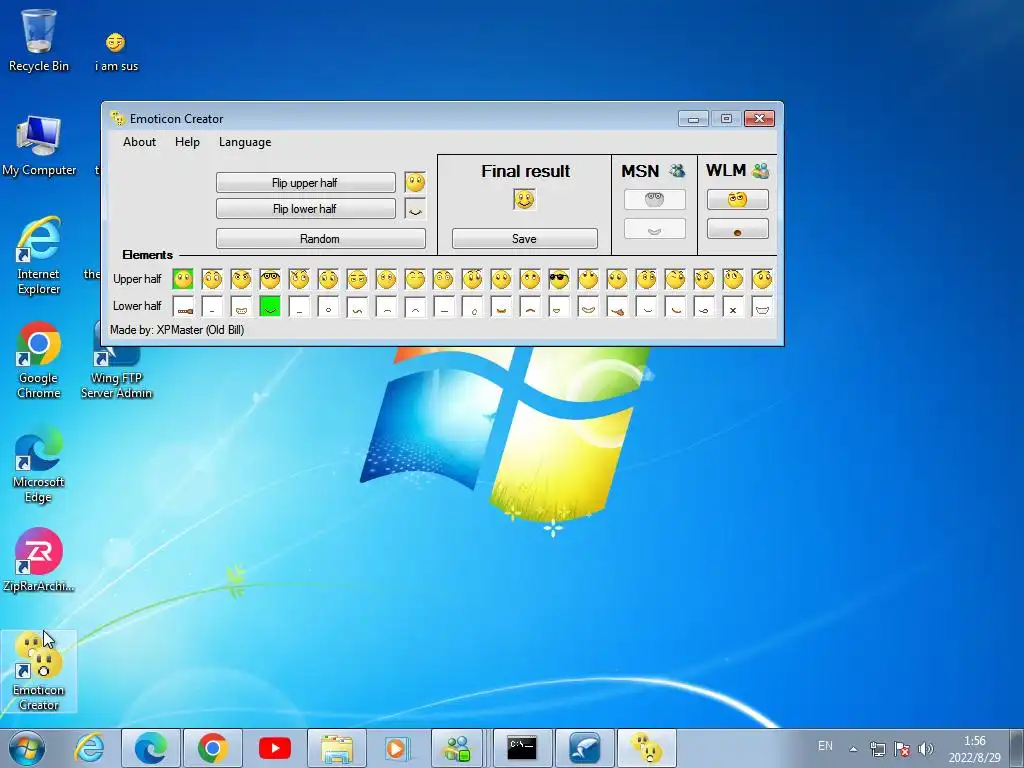The width and height of the screenshot is (1024, 768).
Task: Open the Microsoft Edge desktop shortcut
Action: pos(39,464)
